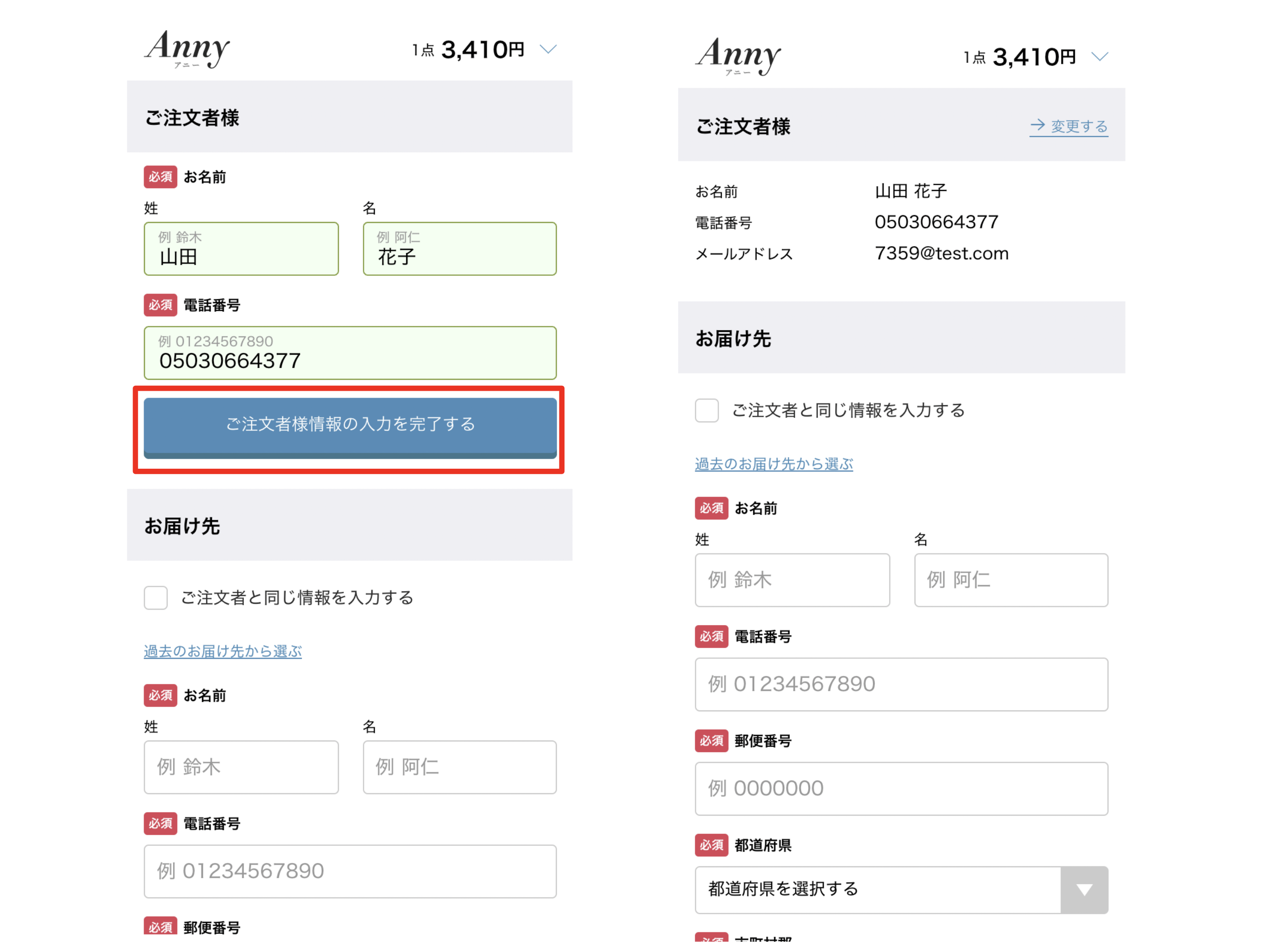Click the Anny logo in left screen
The width and height of the screenshot is (1272, 952).
pos(187,49)
